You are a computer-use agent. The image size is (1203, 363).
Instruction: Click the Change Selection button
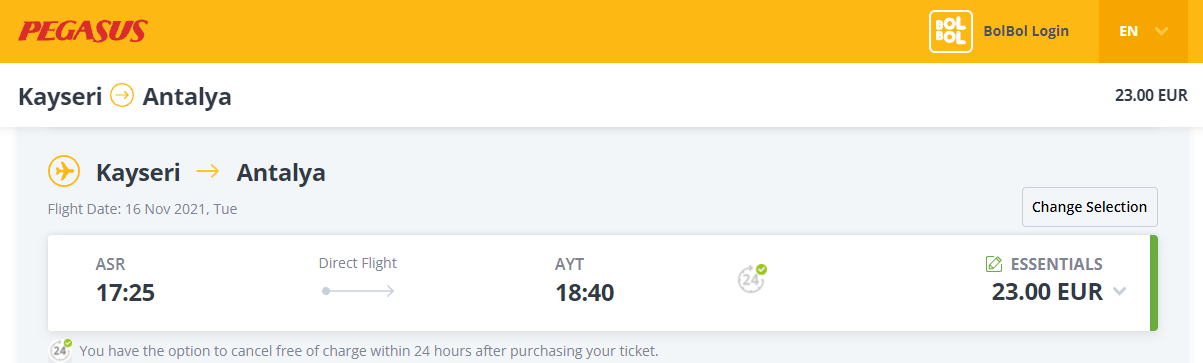[x=1089, y=207]
